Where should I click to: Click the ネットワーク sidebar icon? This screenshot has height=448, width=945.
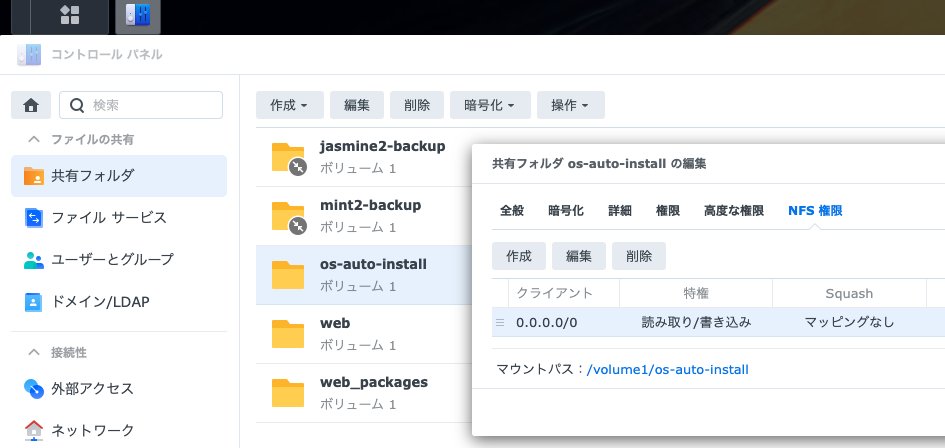tap(34, 431)
